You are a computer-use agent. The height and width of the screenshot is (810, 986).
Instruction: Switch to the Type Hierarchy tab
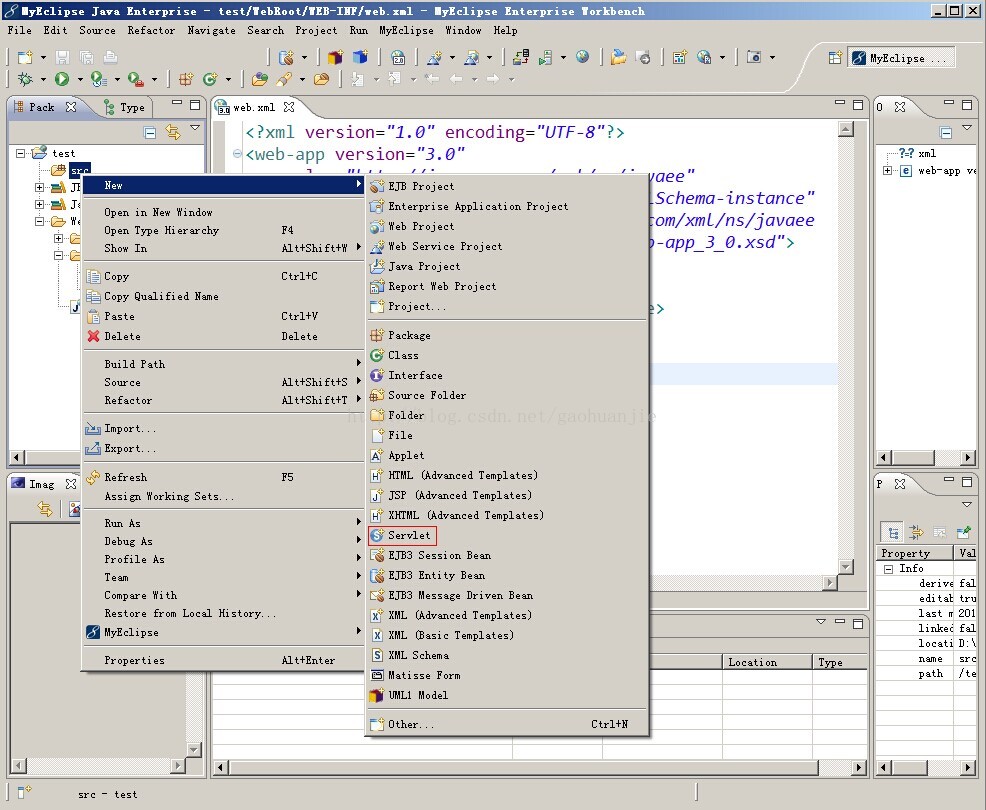pyautogui.click(x=125, y=107)
